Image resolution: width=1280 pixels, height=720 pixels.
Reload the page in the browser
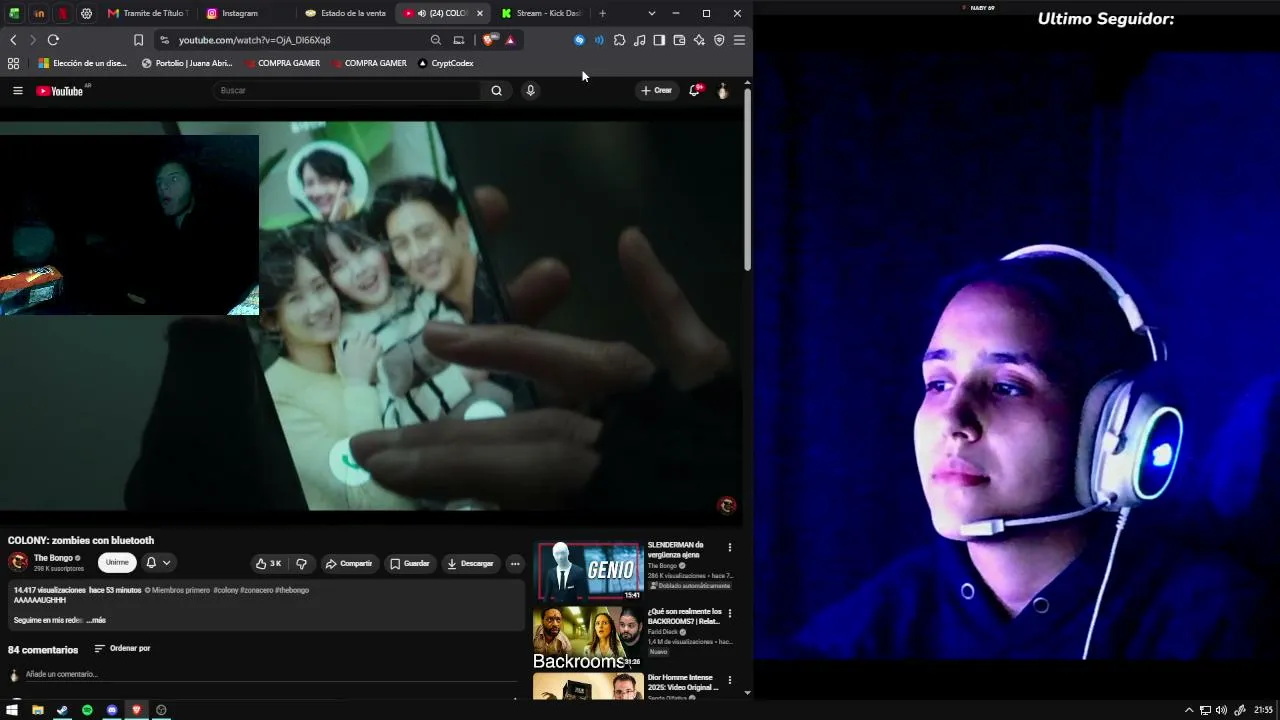(x=53, y=40)
